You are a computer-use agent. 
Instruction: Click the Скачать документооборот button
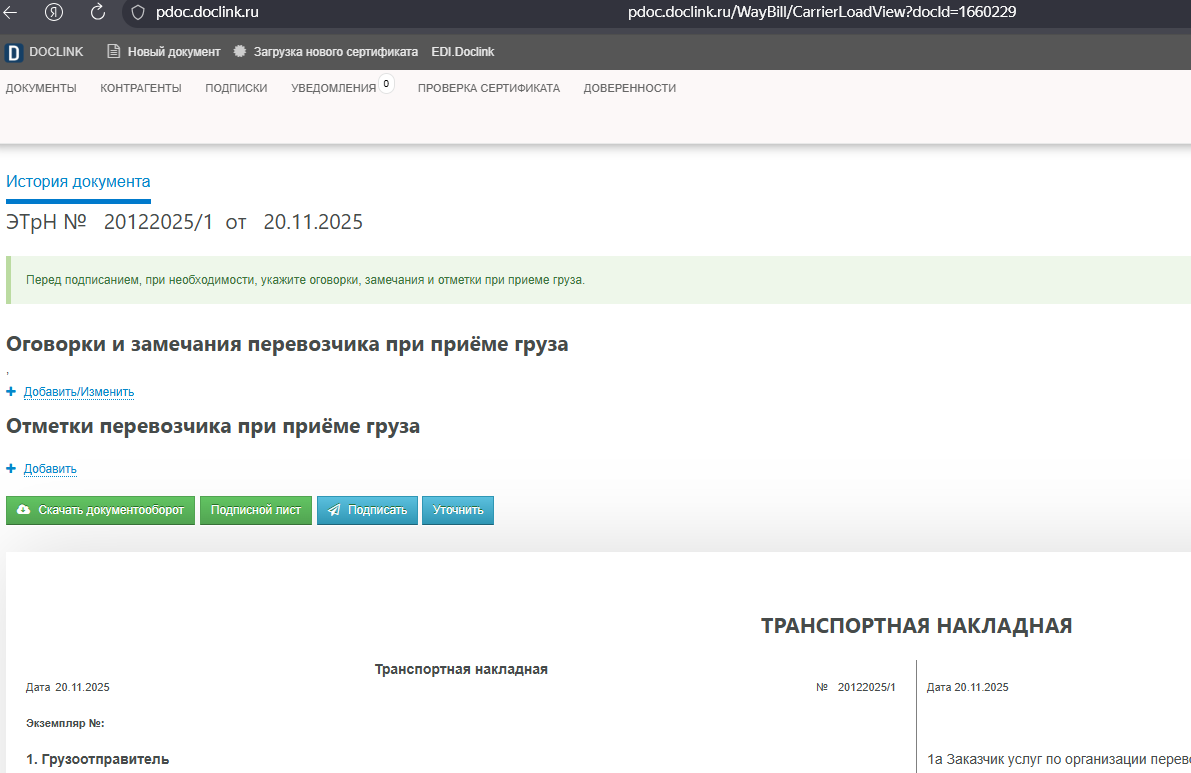pyautogui.click(x=100, y=510)
